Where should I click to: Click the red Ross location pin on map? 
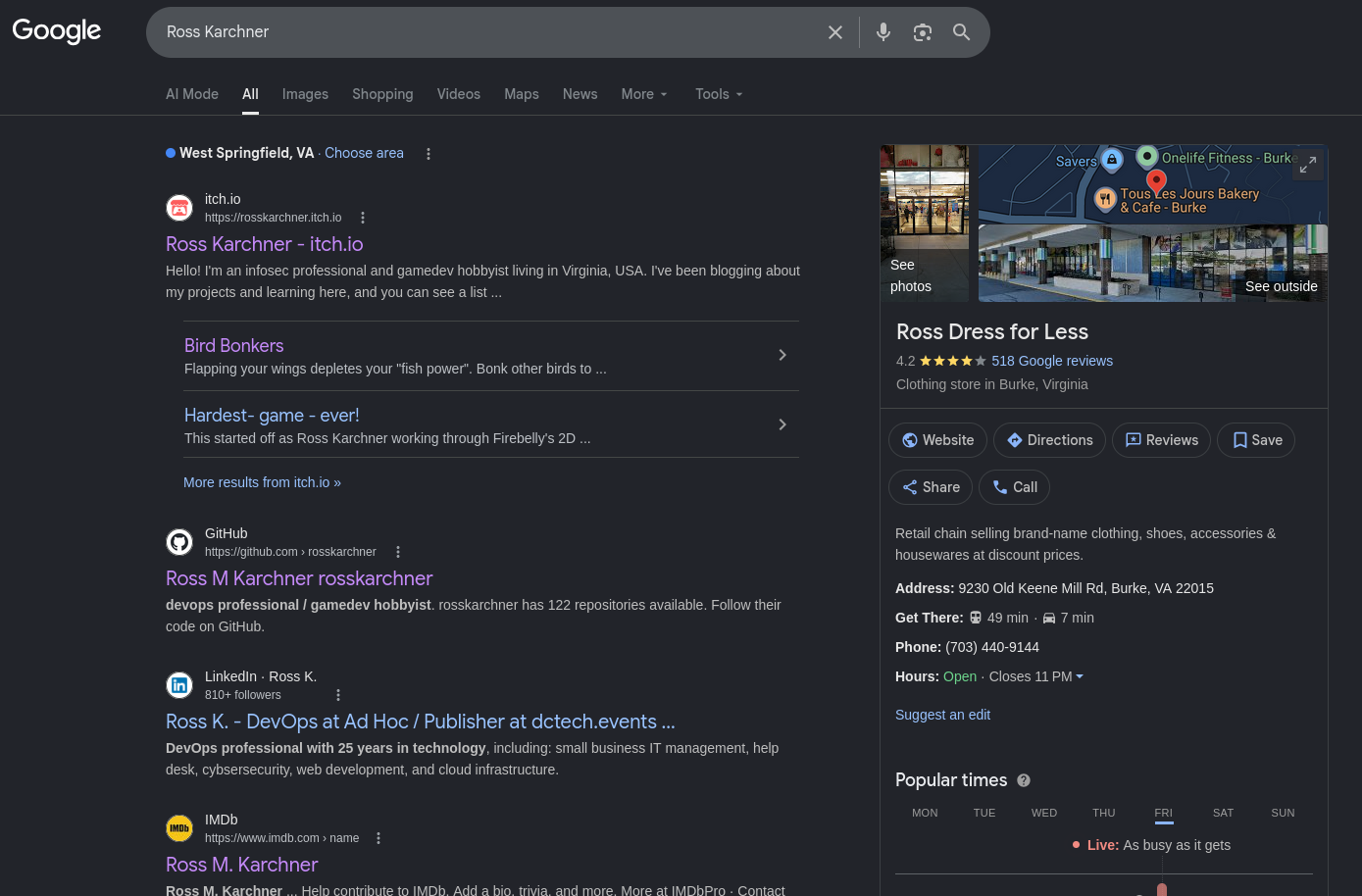(1157, 181)
